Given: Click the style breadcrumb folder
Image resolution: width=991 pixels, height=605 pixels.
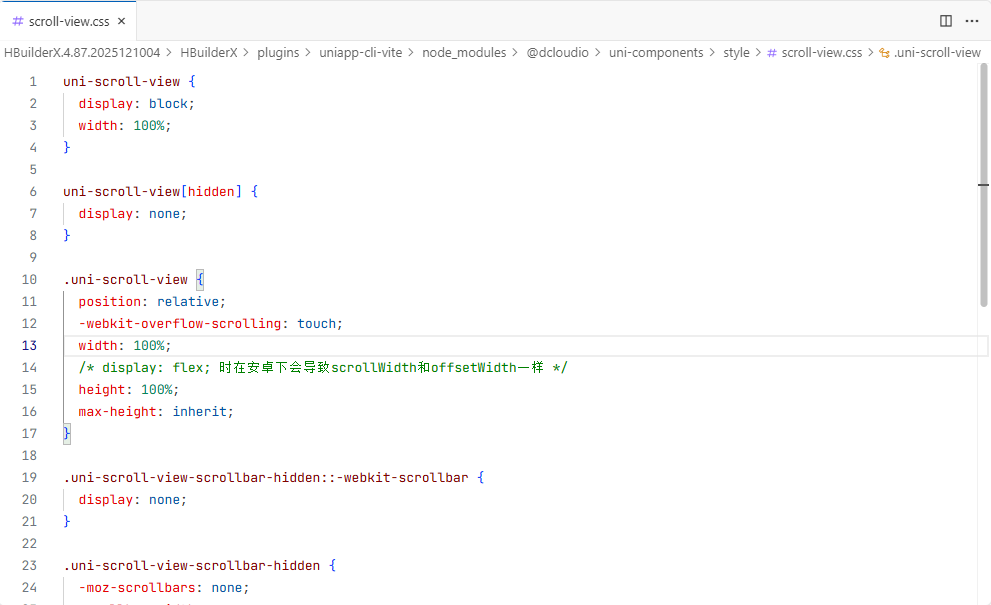Looking at the screenshot, I should [x=736, y=52].
